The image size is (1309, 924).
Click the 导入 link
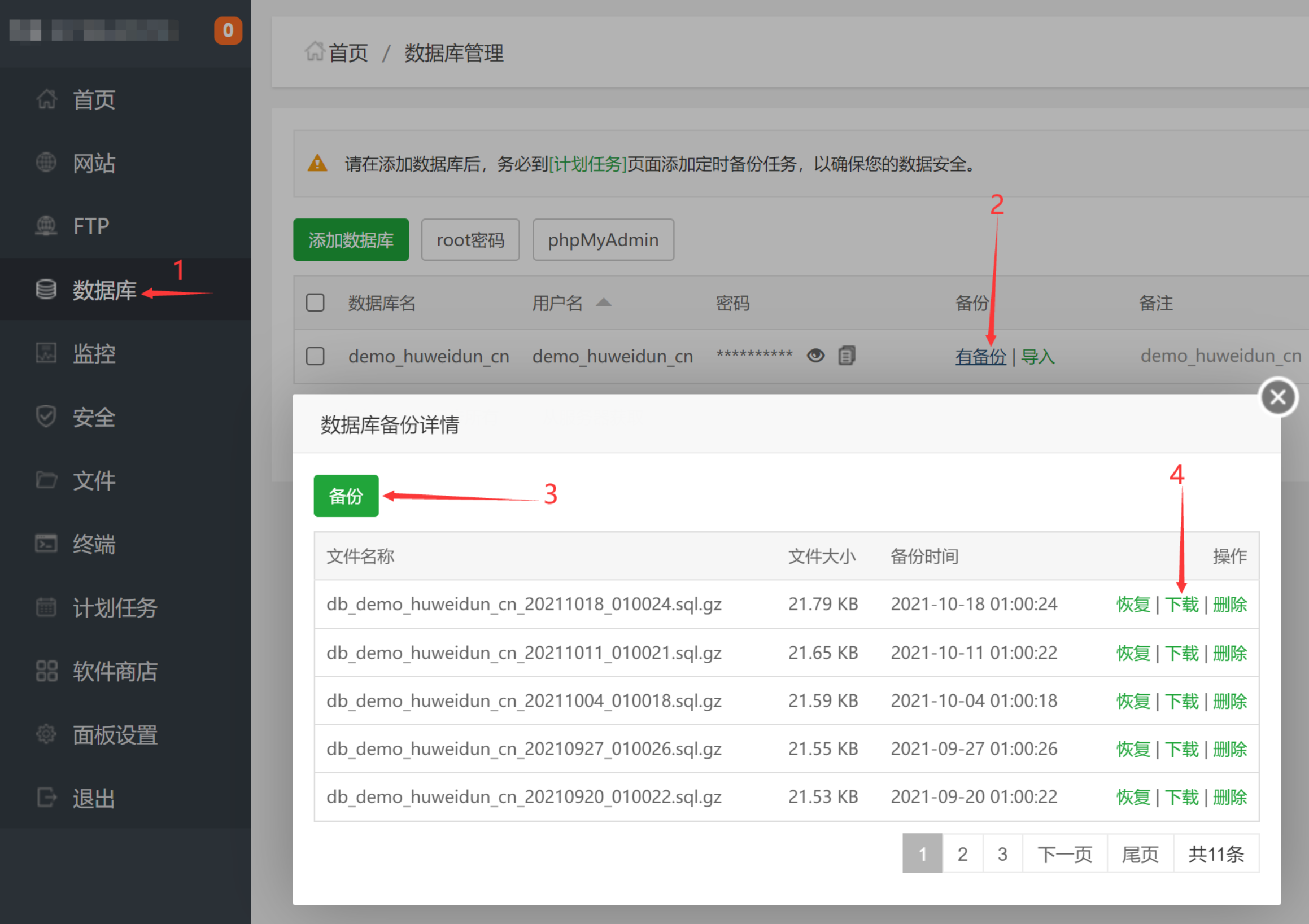1037,357
